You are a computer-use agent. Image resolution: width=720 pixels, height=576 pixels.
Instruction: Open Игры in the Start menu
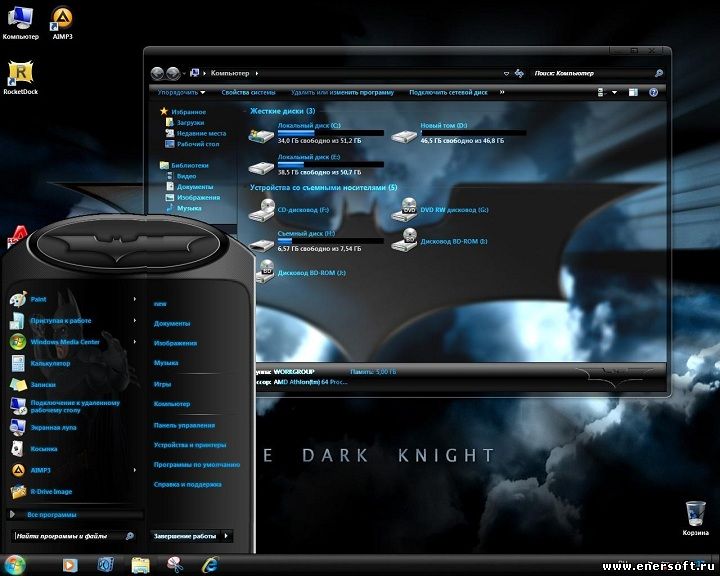[163, 384]
